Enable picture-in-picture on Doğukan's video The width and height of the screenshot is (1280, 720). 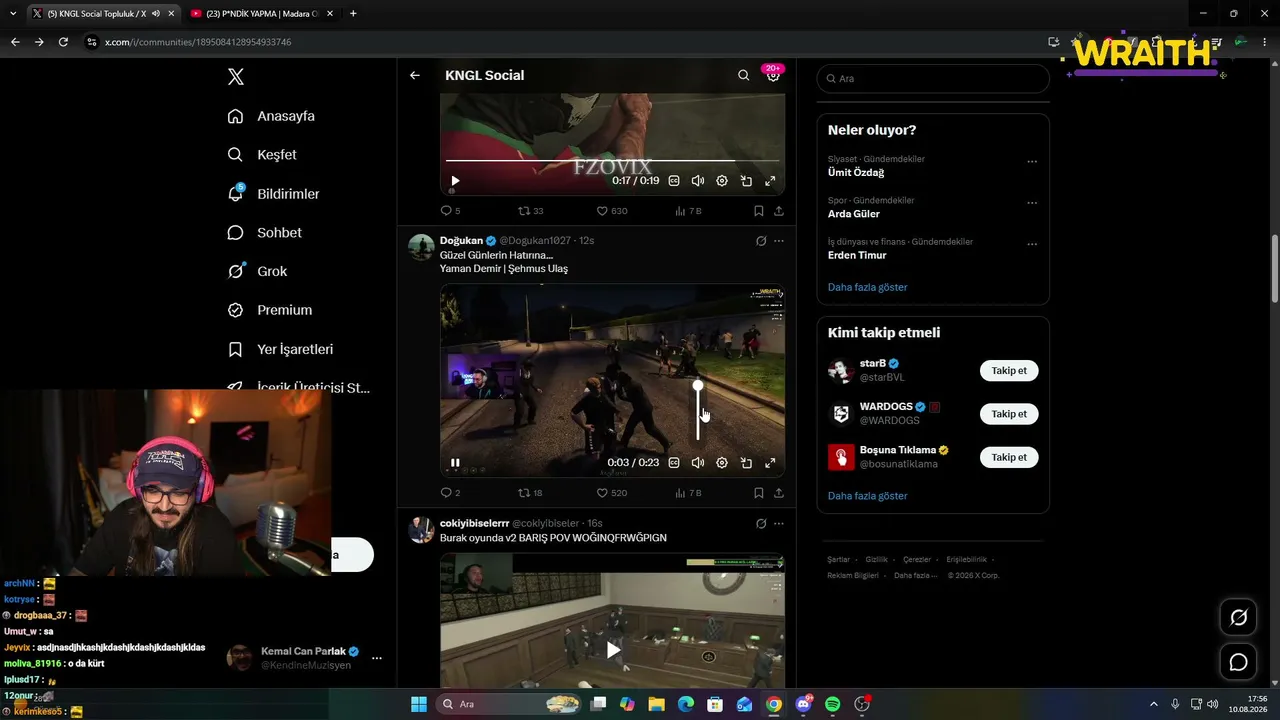(x=746, y=463)
